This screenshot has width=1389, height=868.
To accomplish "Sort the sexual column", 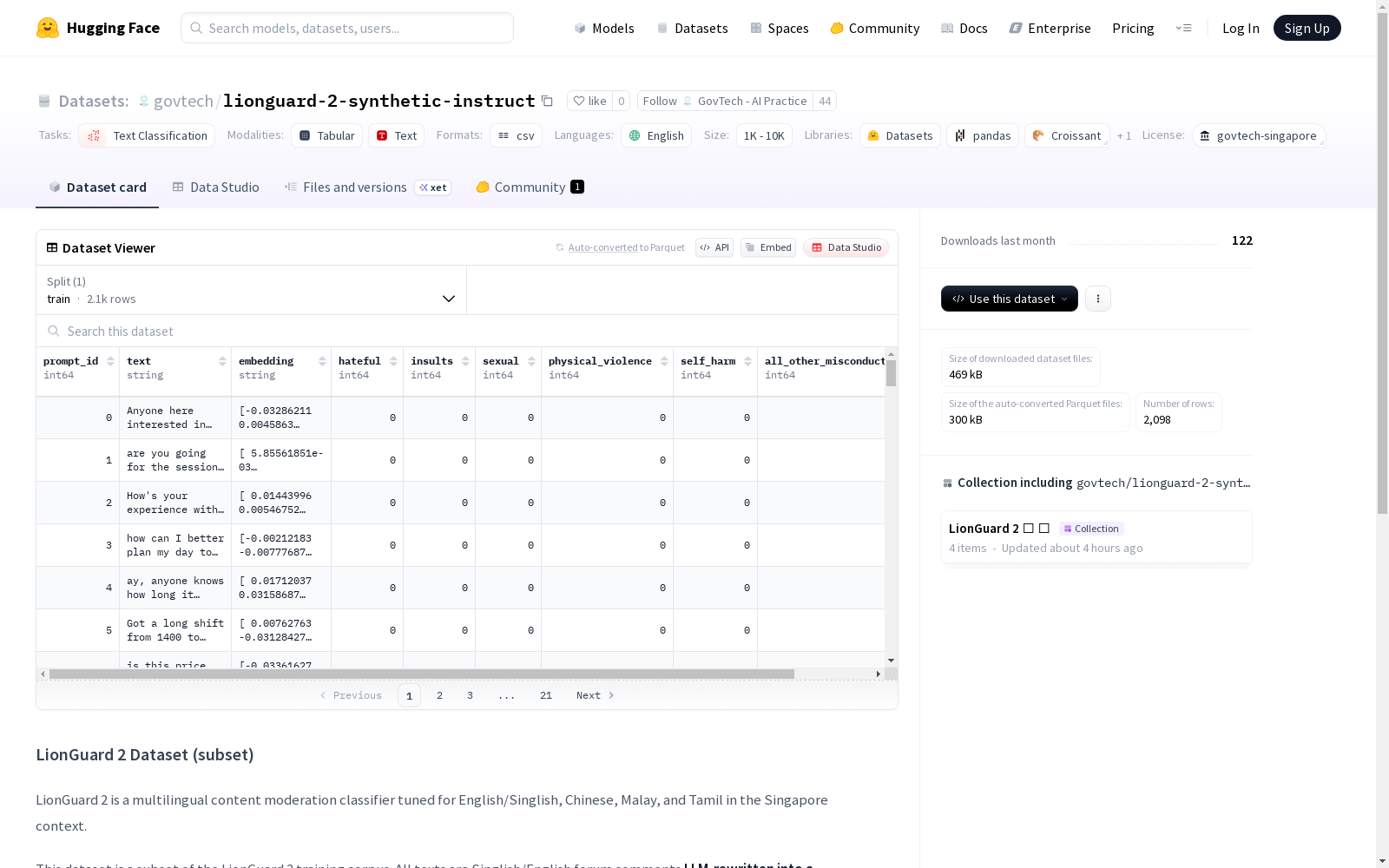I will point(531,361).
